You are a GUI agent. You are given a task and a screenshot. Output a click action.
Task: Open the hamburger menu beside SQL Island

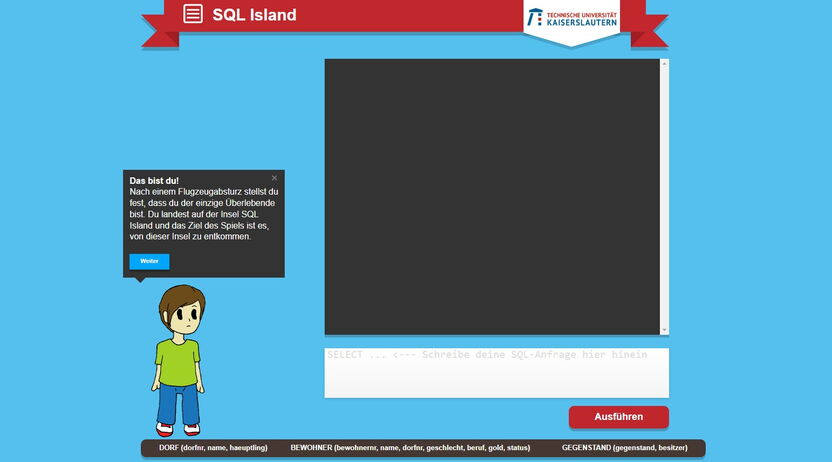(x=193, y=14)
